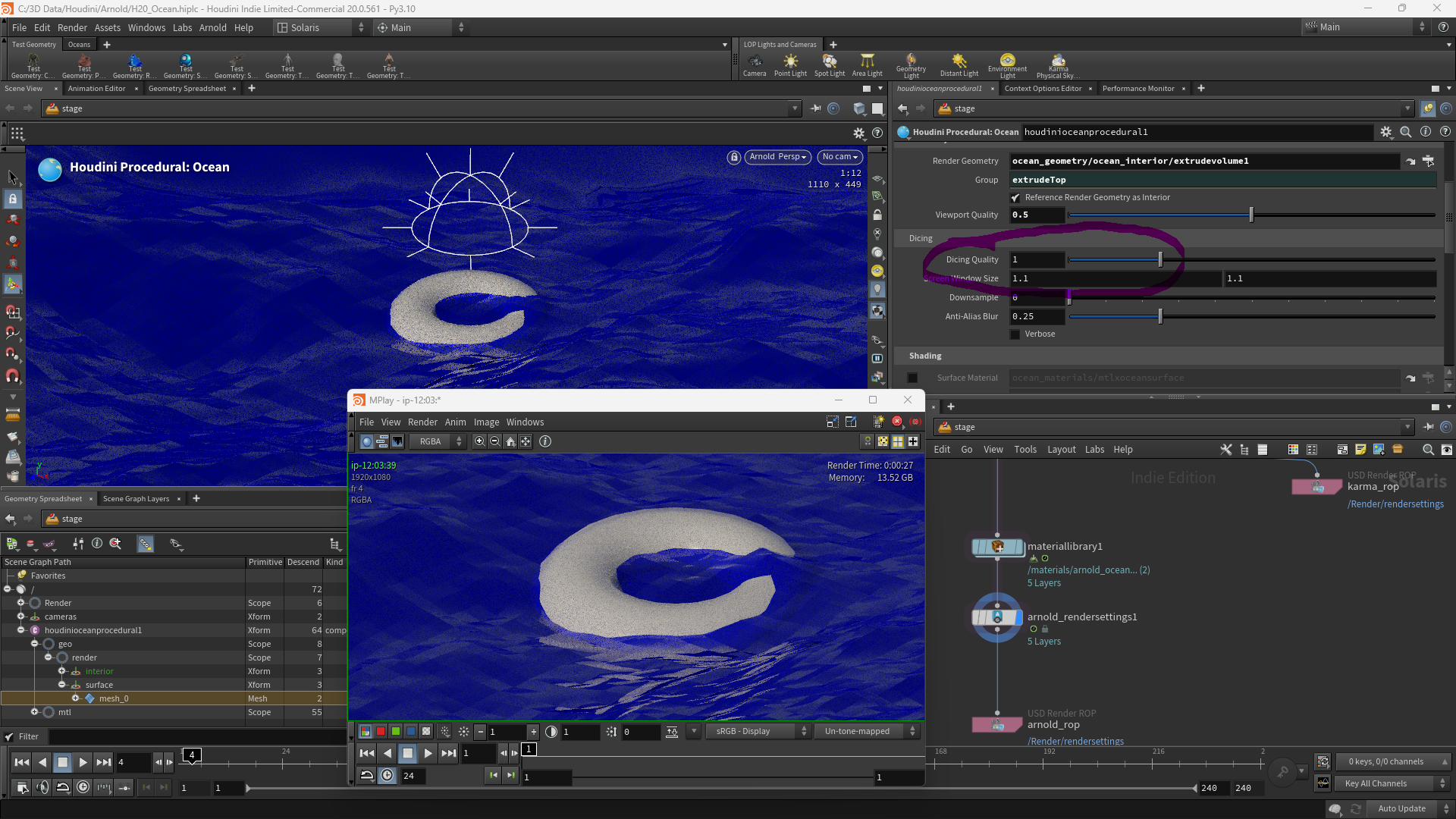Expand the cameras tree row
The height and width of the screenshot is (819, 1456).
[x=21, y=617]
